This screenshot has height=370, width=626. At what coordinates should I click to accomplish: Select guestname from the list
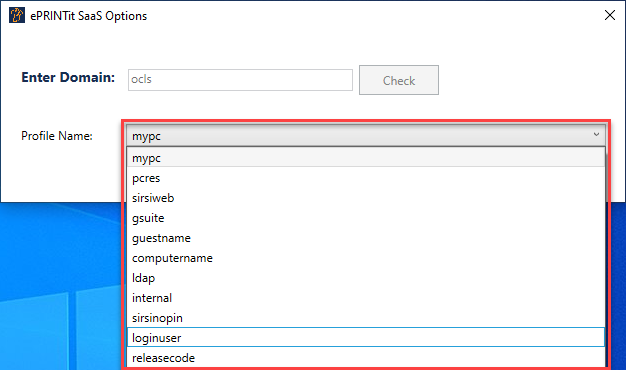366,238
